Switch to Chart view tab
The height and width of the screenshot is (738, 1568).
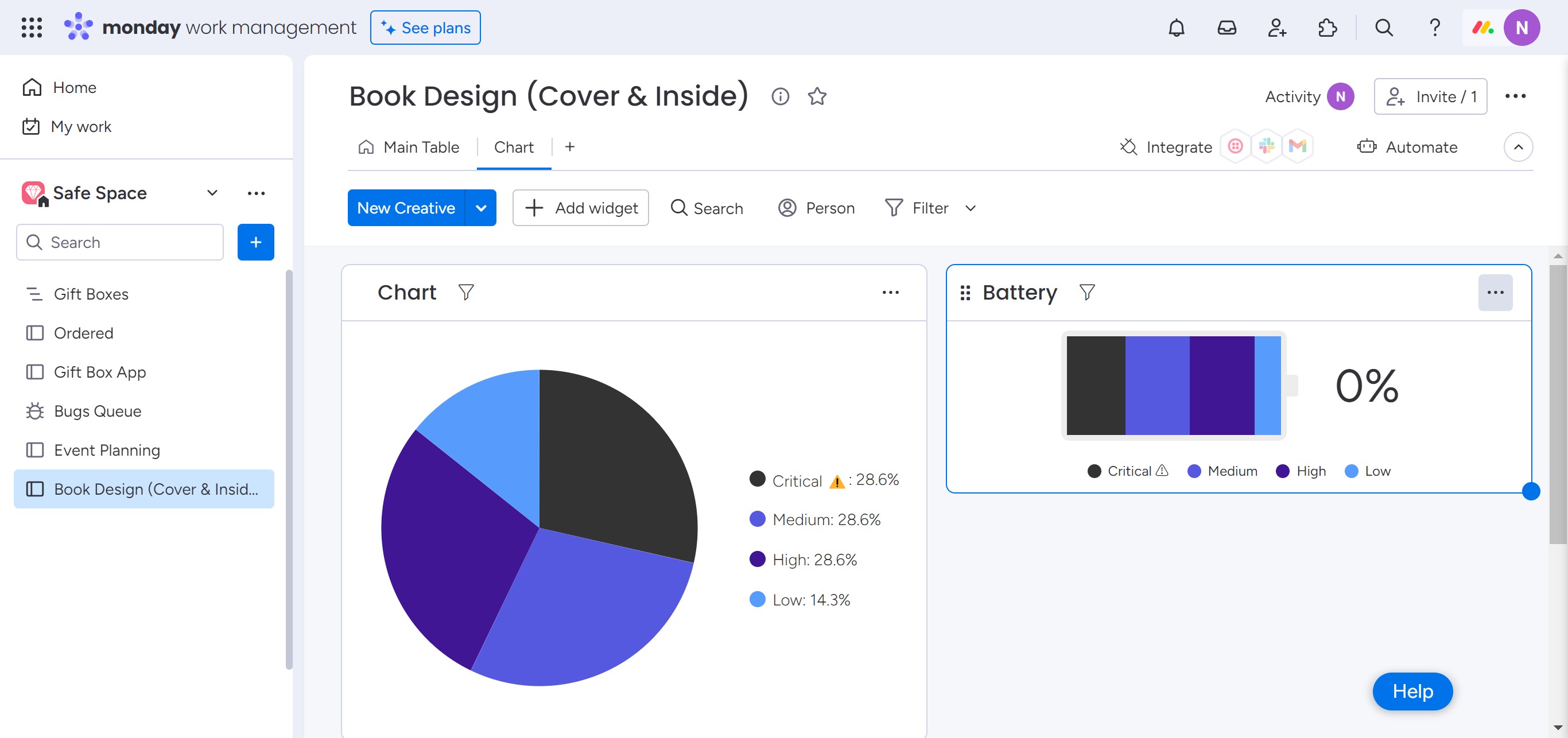[x=514, y=147]
